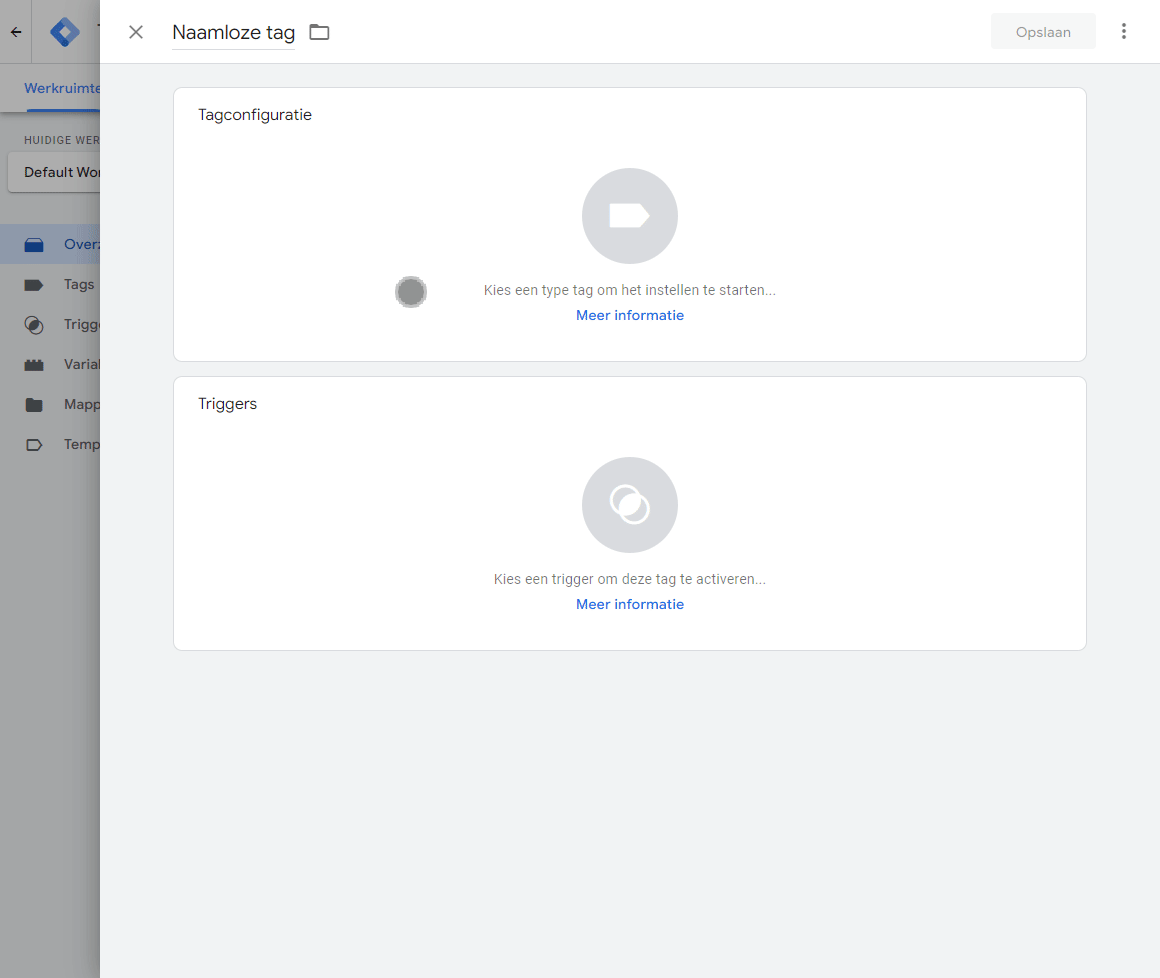The height and width of the screenshot is (978, 1160).
Task: Click the Variabelen sidebar brick icon
Action: pyautogui.click(x=34, y=365)
